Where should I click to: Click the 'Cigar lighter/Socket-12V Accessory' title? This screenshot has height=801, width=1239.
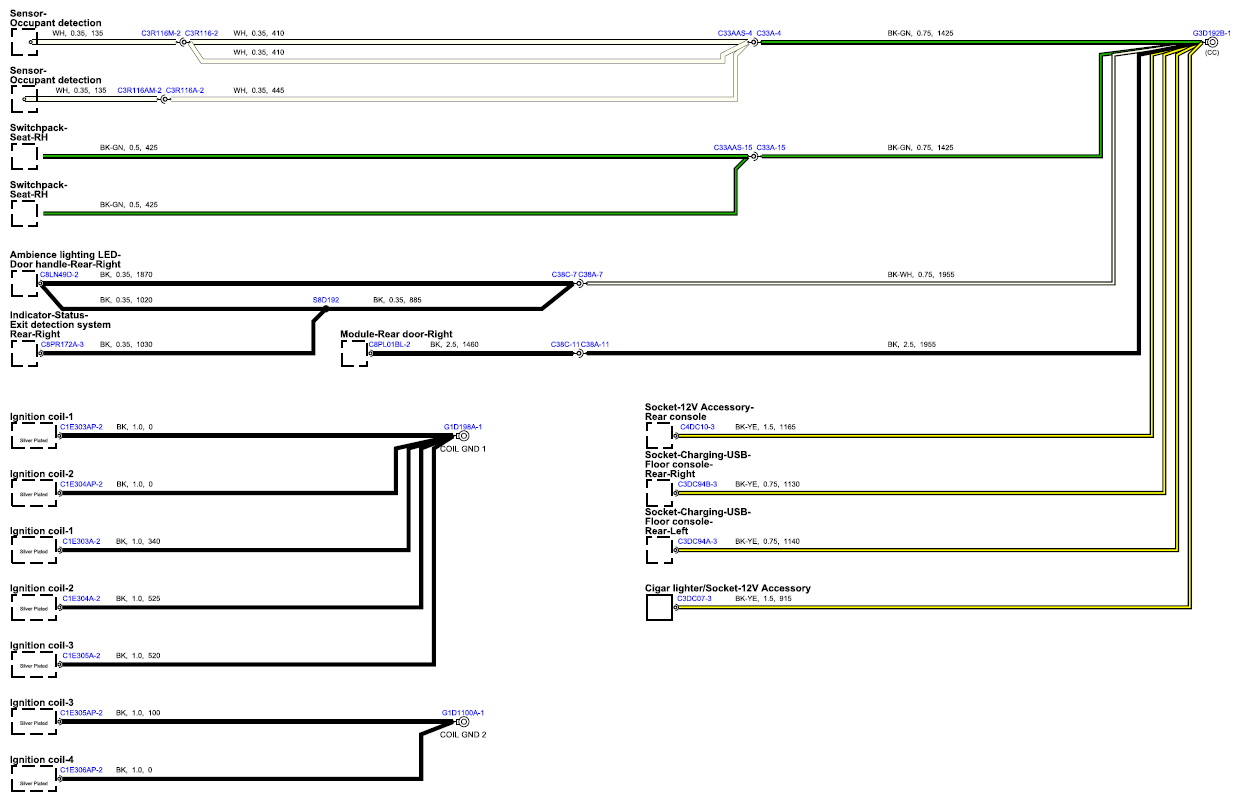tap(728, 588)
